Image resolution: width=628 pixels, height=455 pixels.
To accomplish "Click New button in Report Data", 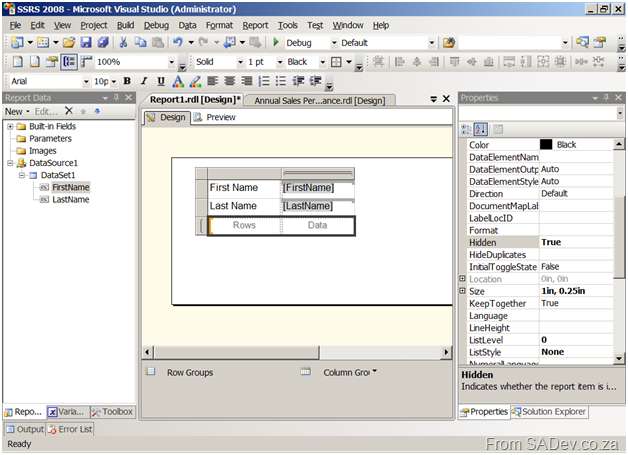I will 17,111.
